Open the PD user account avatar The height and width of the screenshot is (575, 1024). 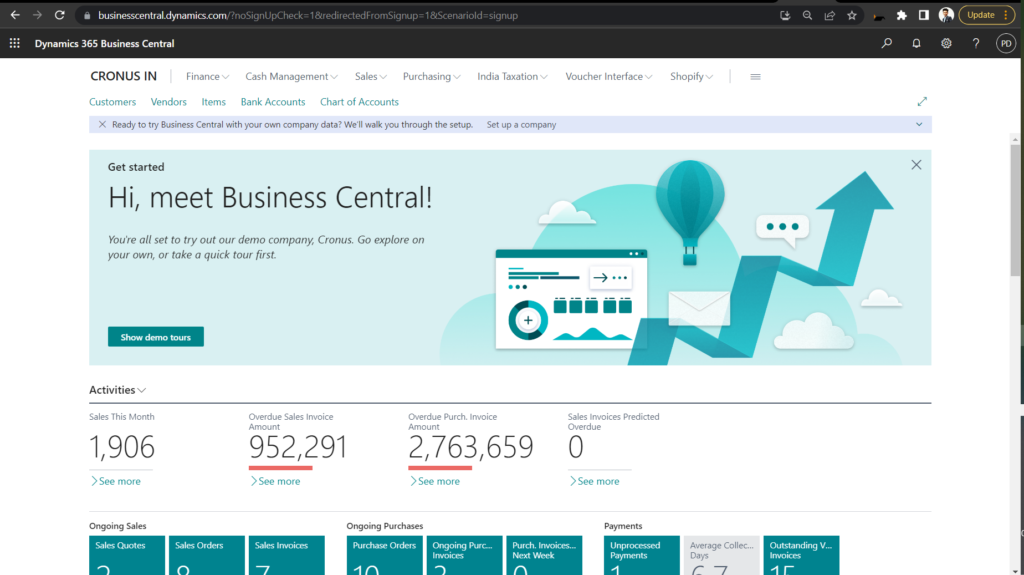[x=1006, y=43]
